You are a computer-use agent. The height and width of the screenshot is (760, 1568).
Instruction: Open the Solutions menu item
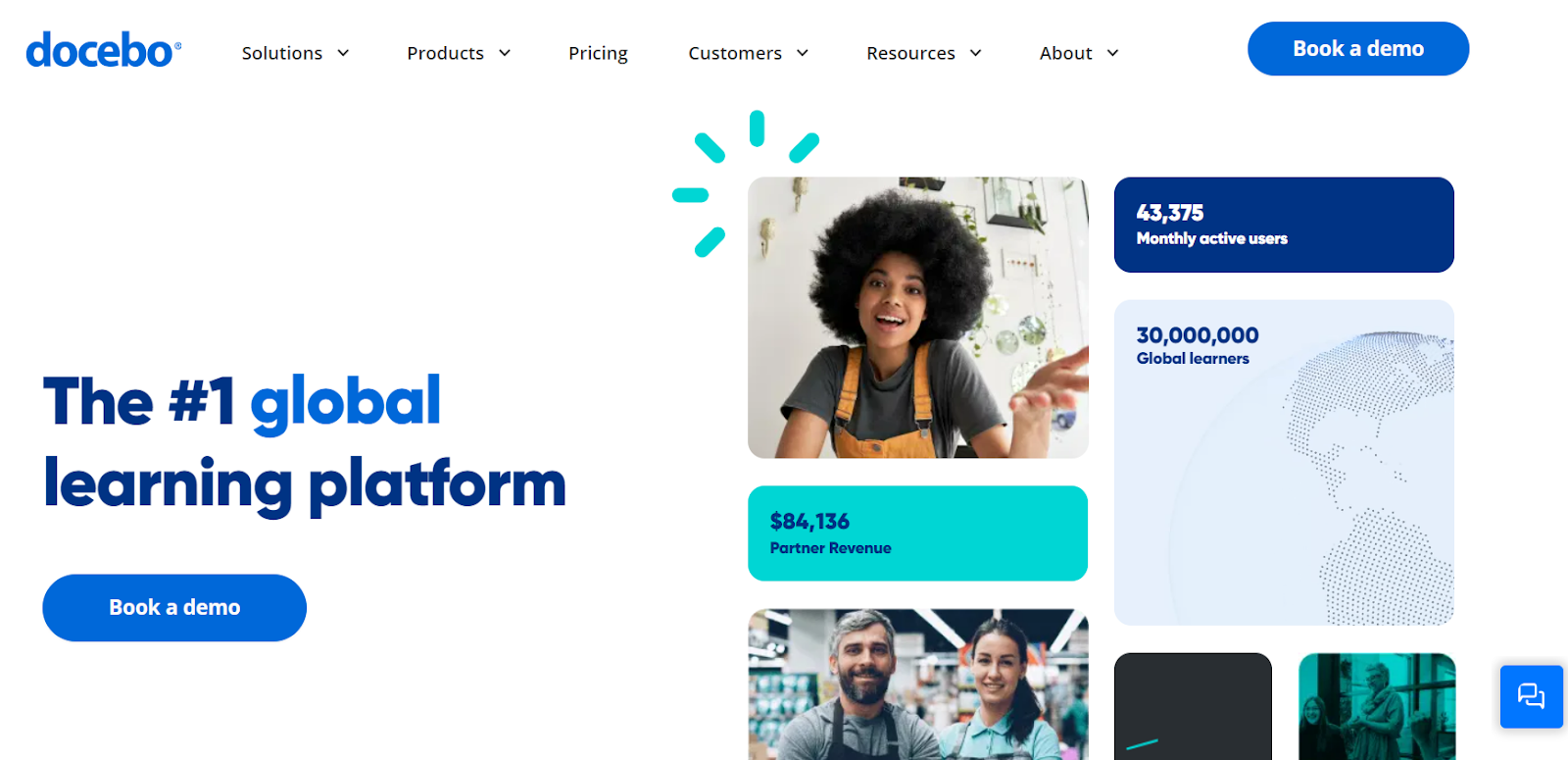pos(282,53)
